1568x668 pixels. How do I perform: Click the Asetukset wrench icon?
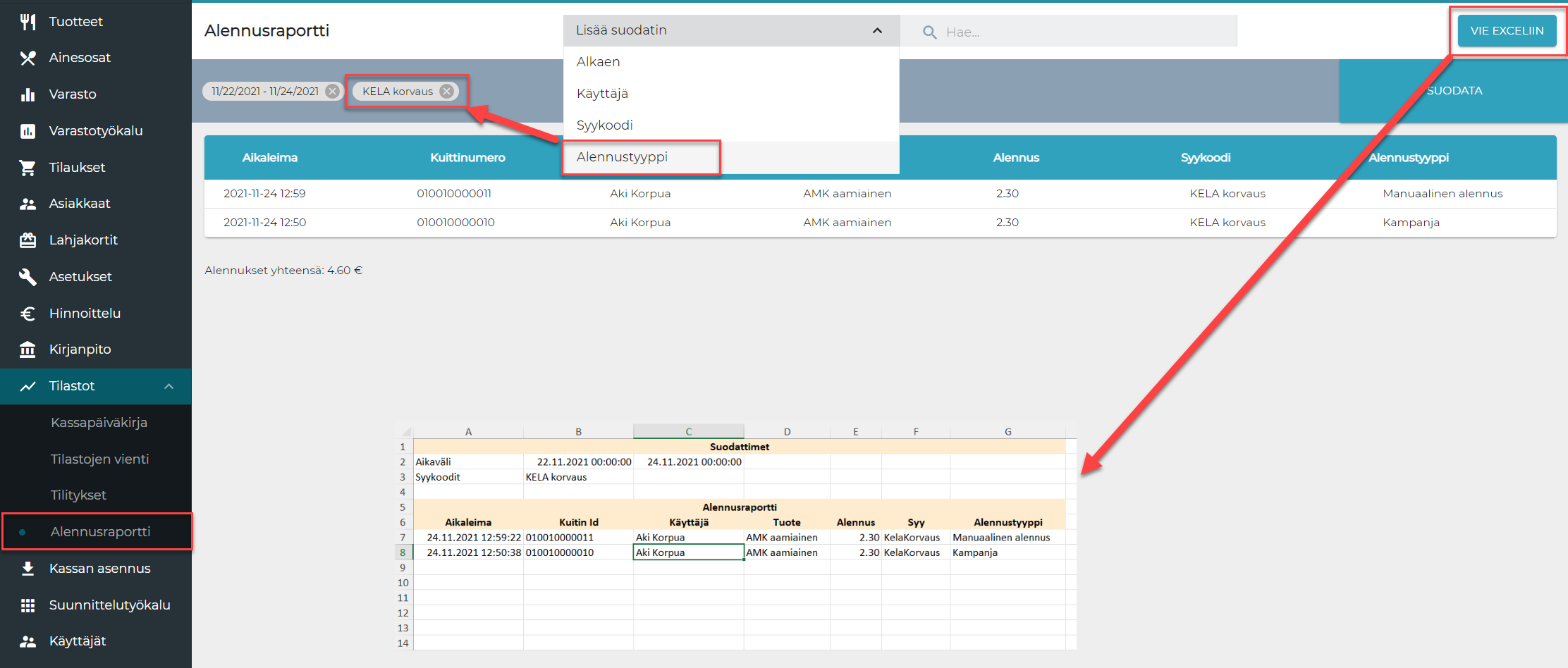pyautogui.click(x=27, y=277)
